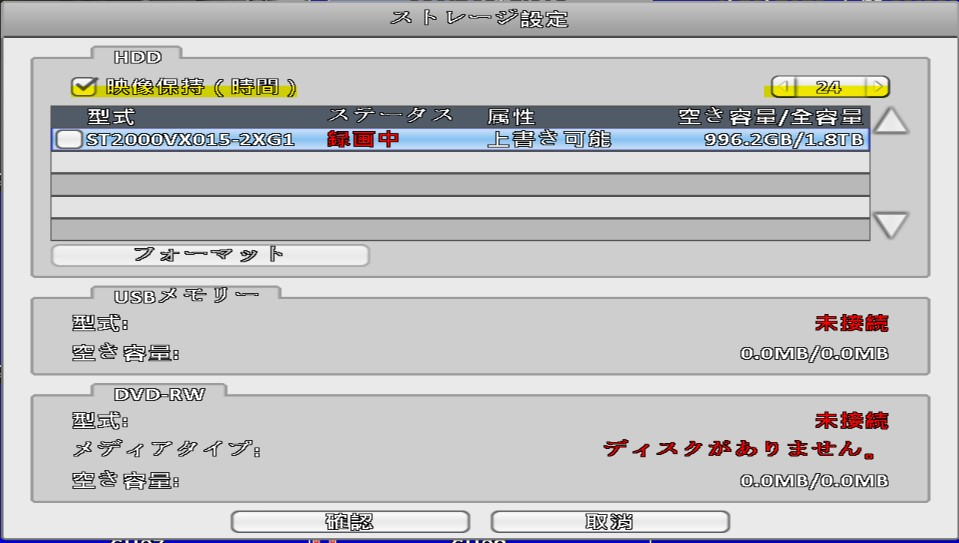
Task: Decrease retention hours with left arrow
Action: [x=784, y=88]
